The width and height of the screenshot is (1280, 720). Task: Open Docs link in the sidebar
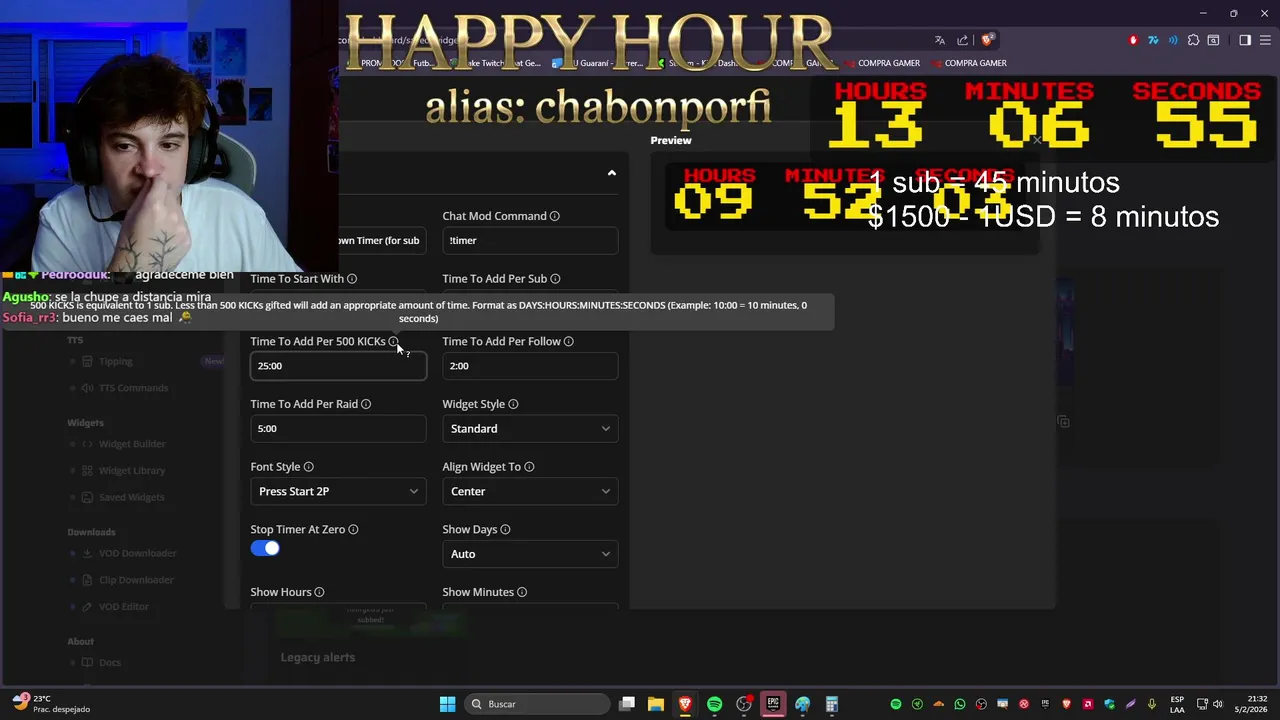(x=109, y=662)
